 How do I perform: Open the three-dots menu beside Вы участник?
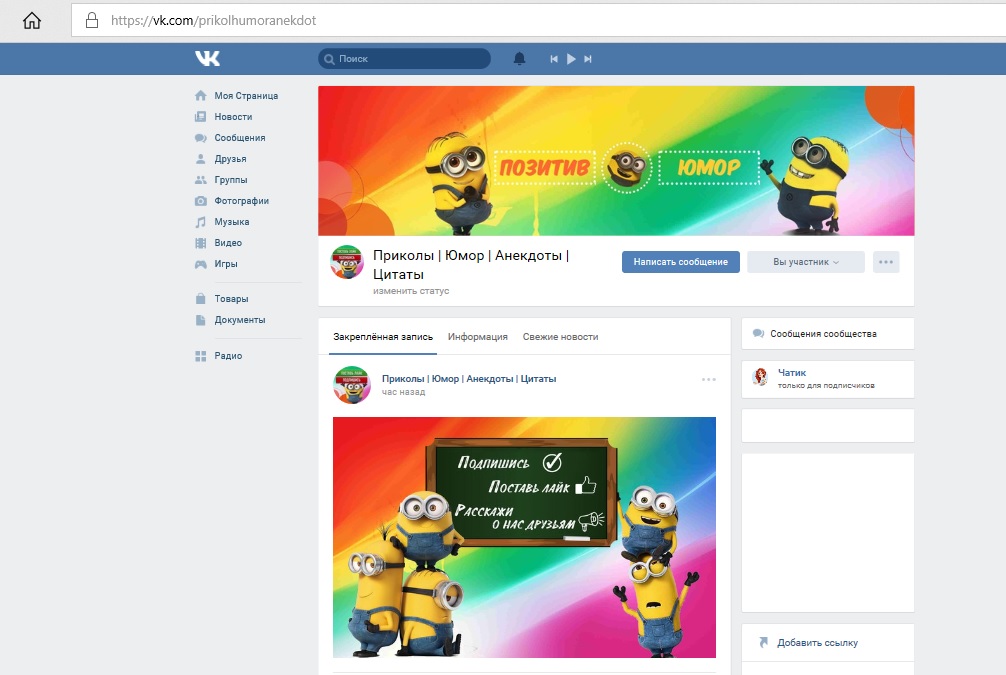886,262
